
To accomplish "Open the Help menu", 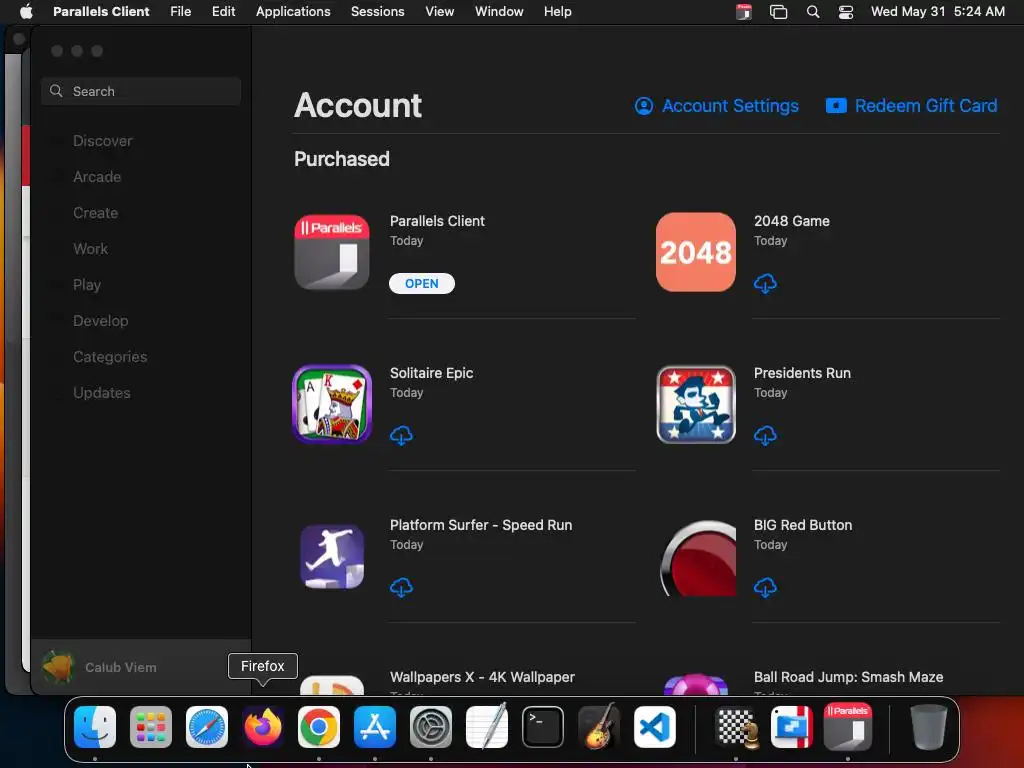I will coord(558,12).
